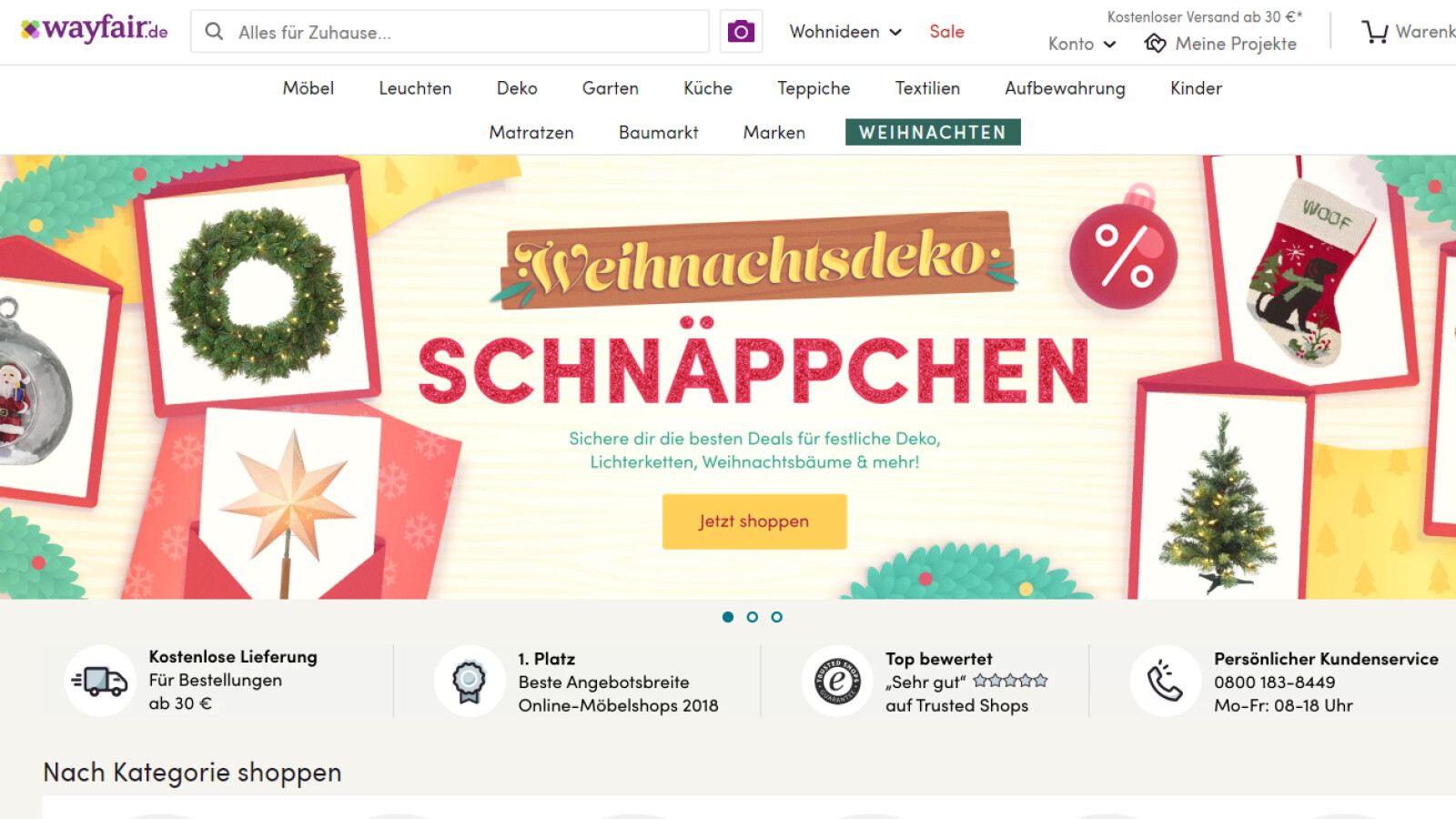
Task: Open the Sale link
Action: click(946, 32)
